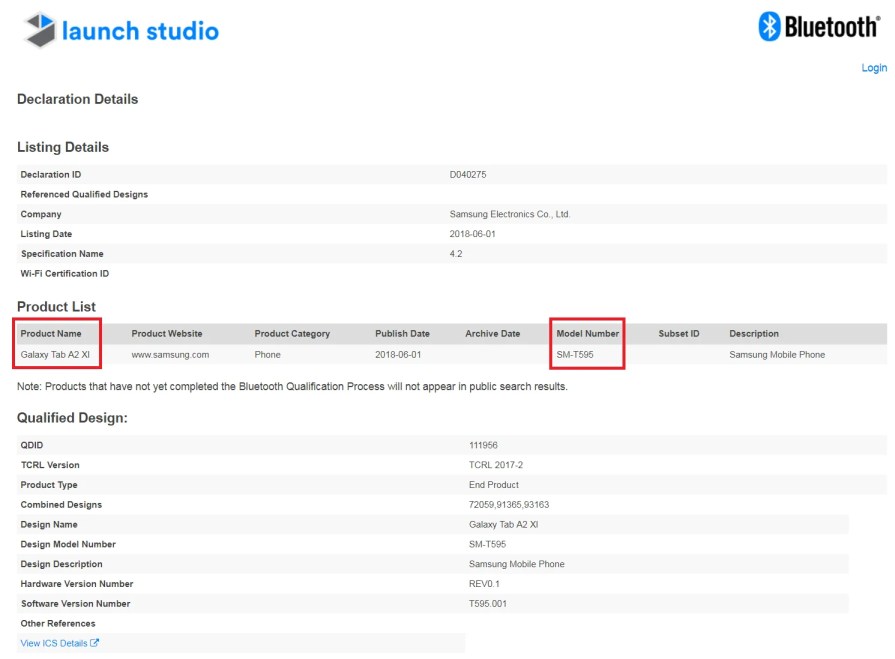This screenshot has height=659, width=895.
Task: Click the Referenced Qualified Designs label
Action: (84, 195)
